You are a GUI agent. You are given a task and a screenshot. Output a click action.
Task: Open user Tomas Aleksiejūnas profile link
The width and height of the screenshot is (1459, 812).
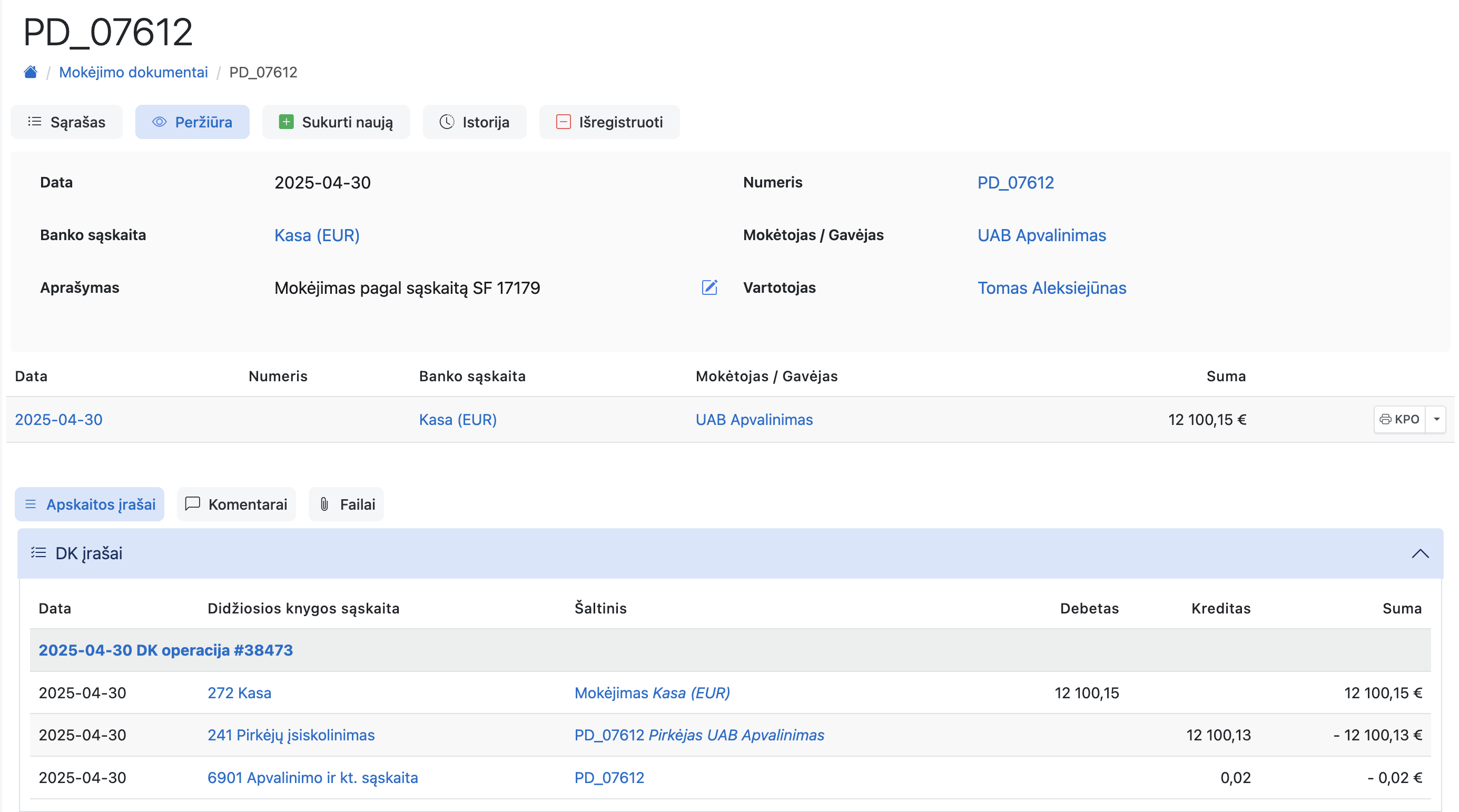click(x=1051, y=288)
